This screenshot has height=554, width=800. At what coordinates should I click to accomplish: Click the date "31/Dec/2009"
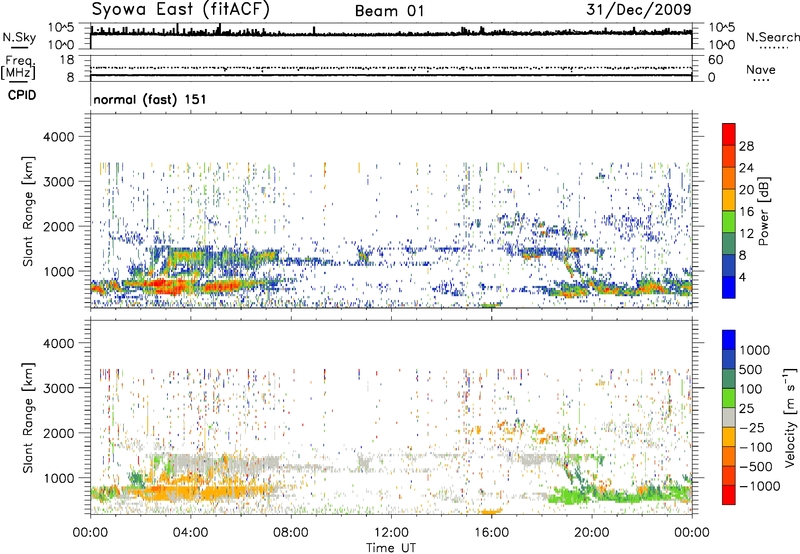click(639, 9)
